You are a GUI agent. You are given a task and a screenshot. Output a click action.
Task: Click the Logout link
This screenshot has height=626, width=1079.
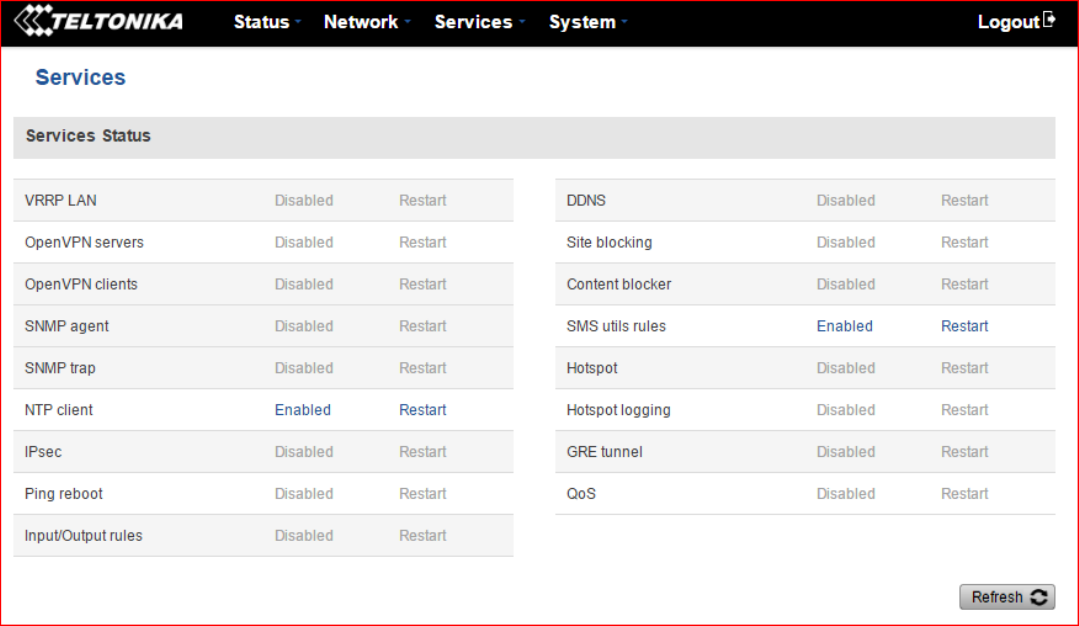pos(1008,22)
